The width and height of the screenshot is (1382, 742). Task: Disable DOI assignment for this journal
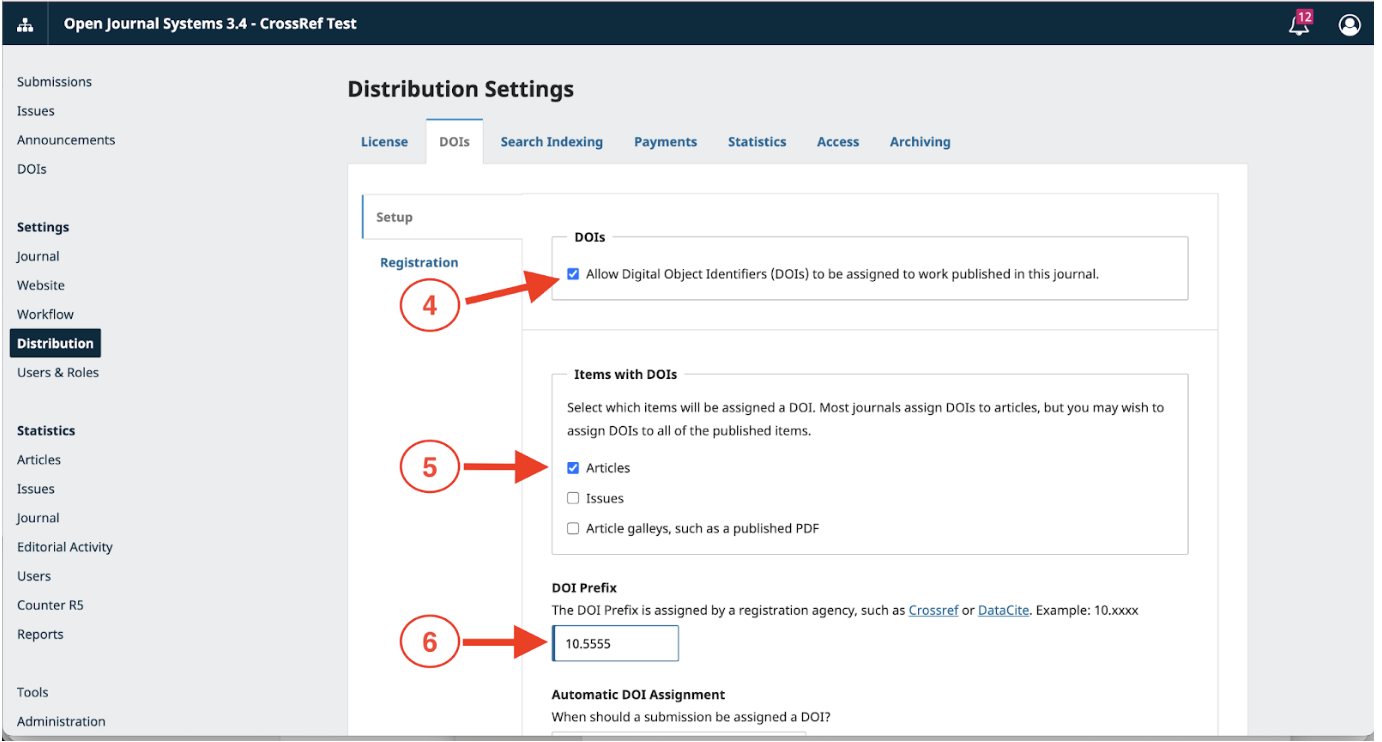[x=573, y=273]
